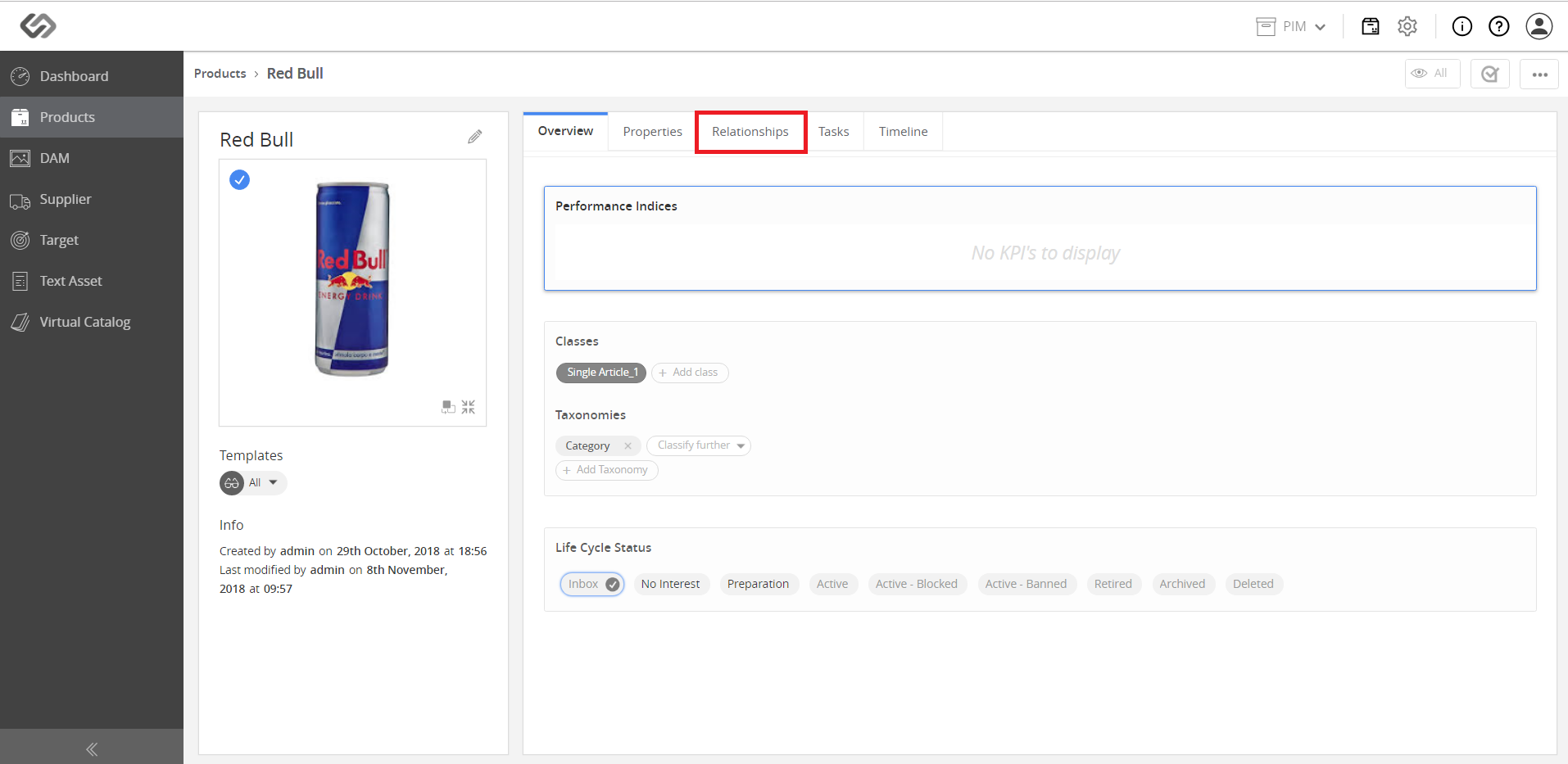Screen dimensions: 1568x764
Task: Toggle the All visibility eye button
Action: pyautogui.click(x=1432, y=74)
